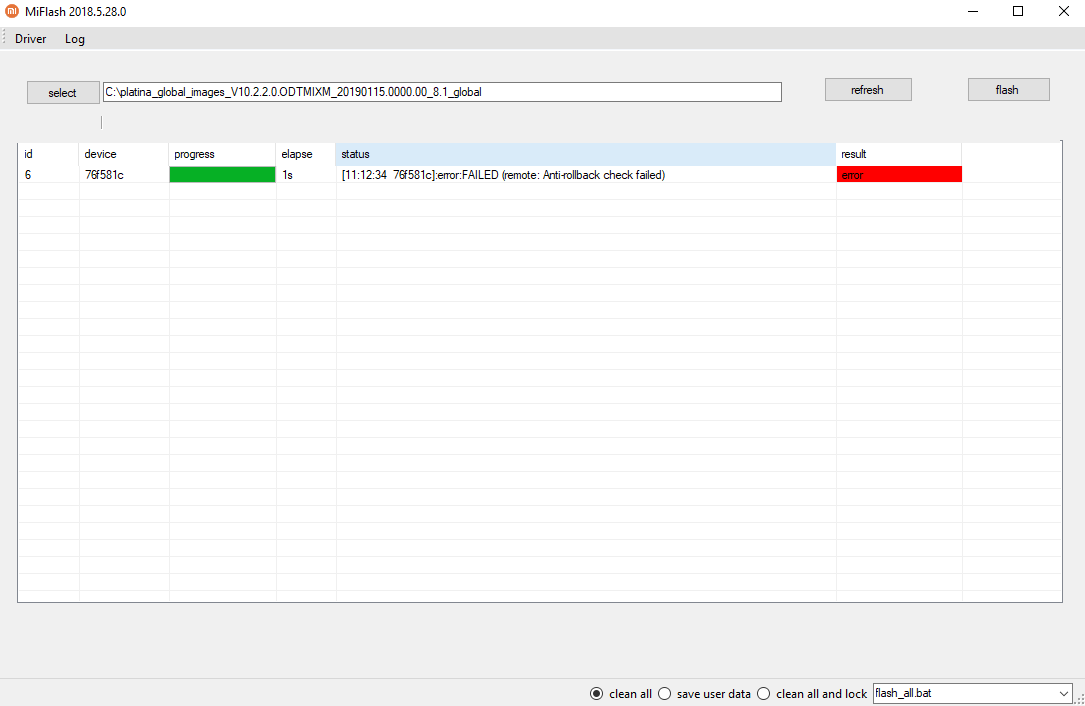Screen dimensions: 1085x706
Task: Click the elapse column header
Action: 306,154
